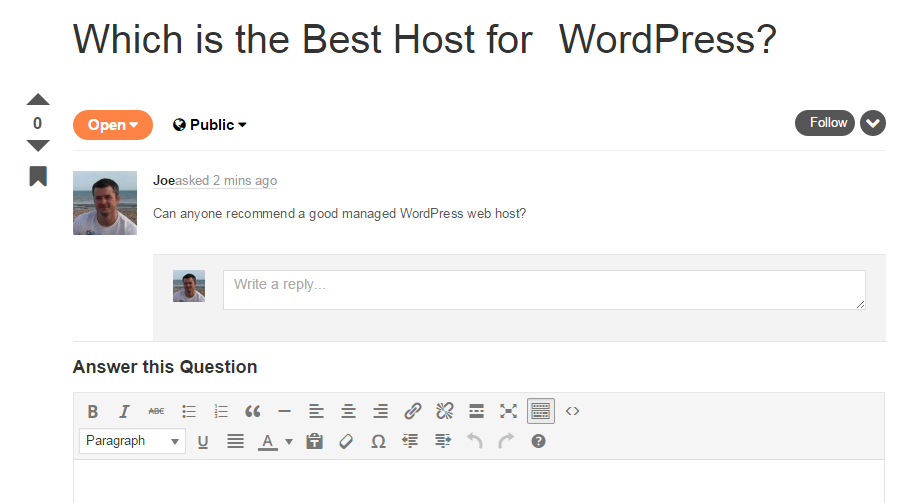Open keyboard shortcuts help

click(539, 441)
